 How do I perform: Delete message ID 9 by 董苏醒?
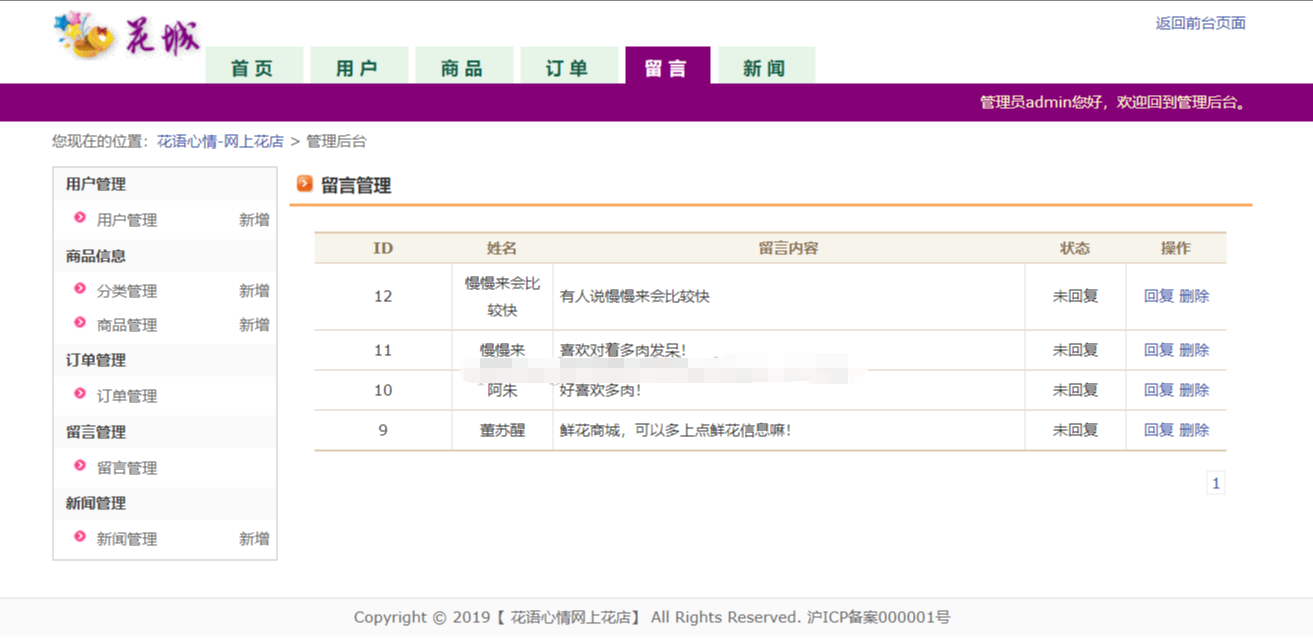1194,430
